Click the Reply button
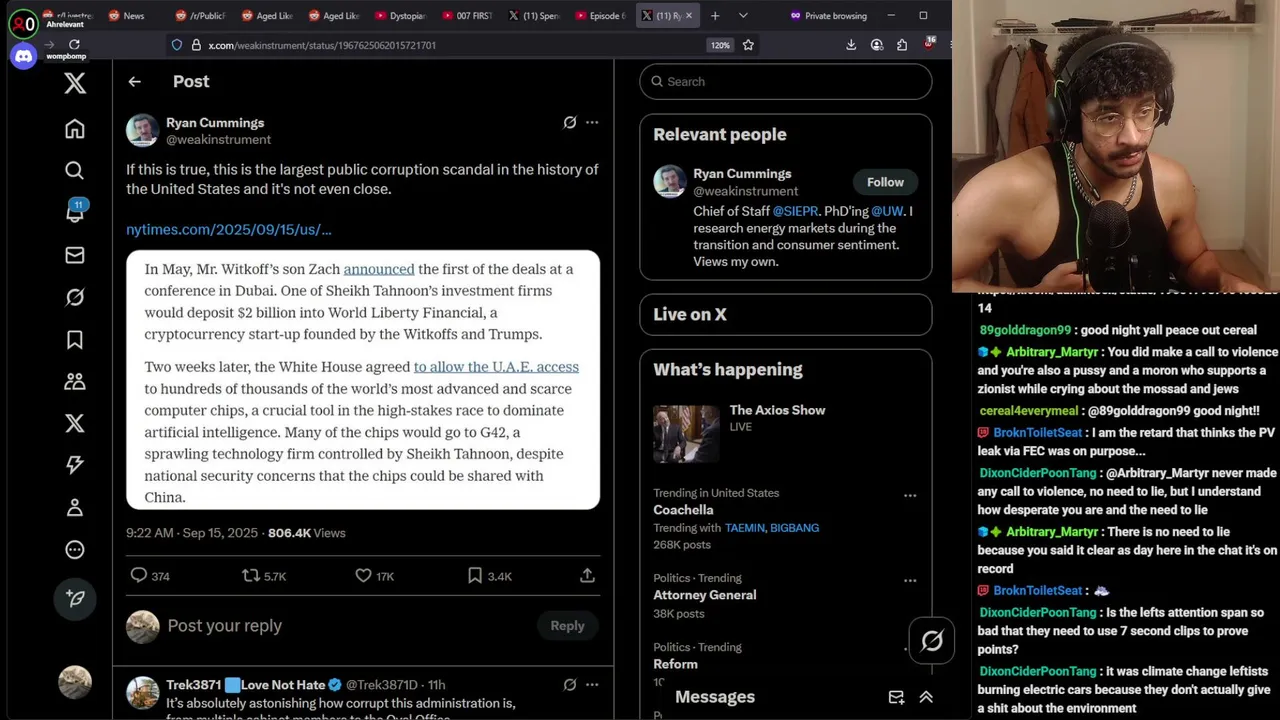The width and height of the screenshot is (1280, 720). coord(567,626)
